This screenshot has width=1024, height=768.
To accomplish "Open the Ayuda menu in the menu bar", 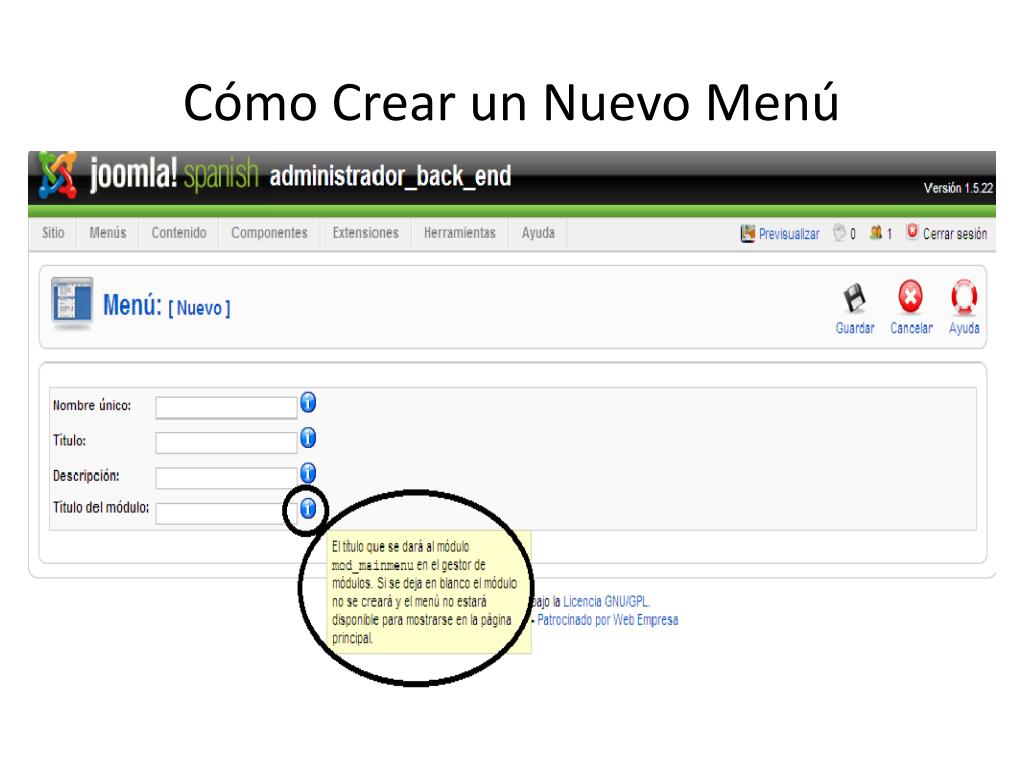I will pyautogui.click(x=538, y=233).
